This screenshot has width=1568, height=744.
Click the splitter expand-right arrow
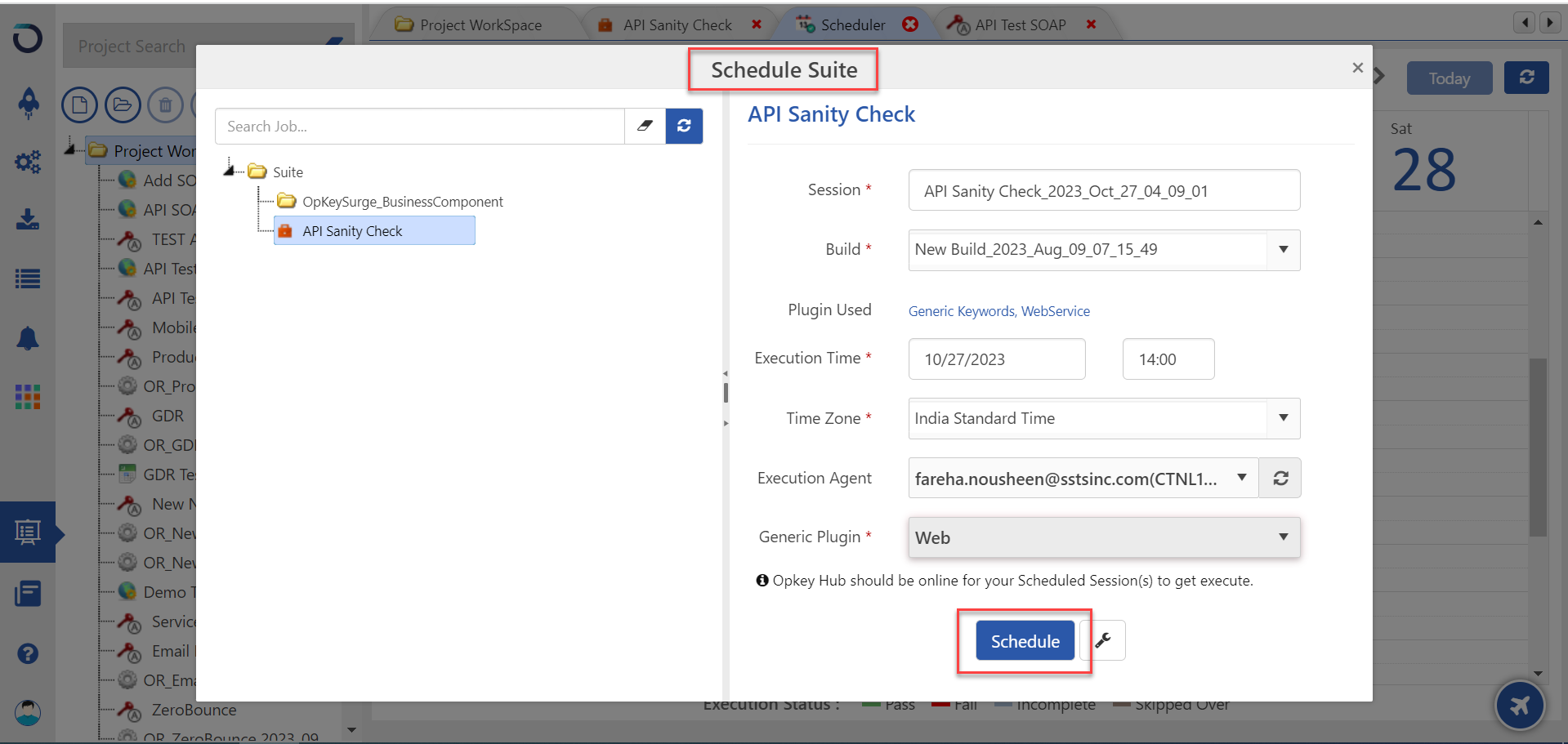pyautogui.click(x=725, y=423)
